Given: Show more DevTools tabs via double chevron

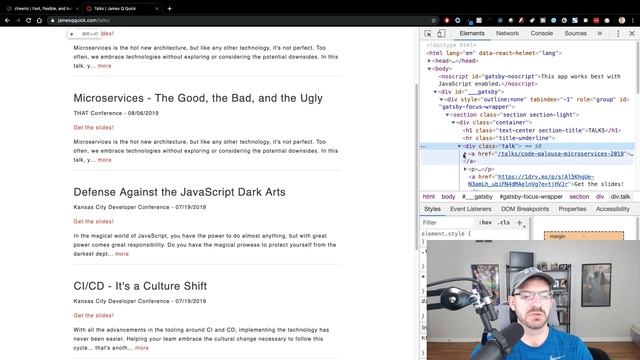Looking at the screenshot, I should point(600,33).
